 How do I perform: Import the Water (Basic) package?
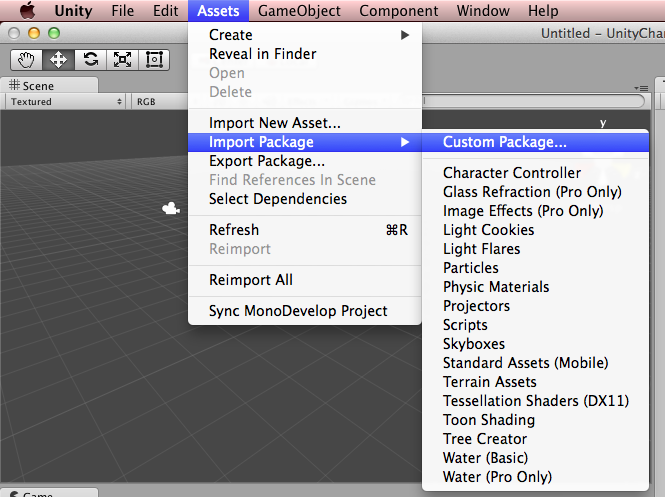pos(535,458)
